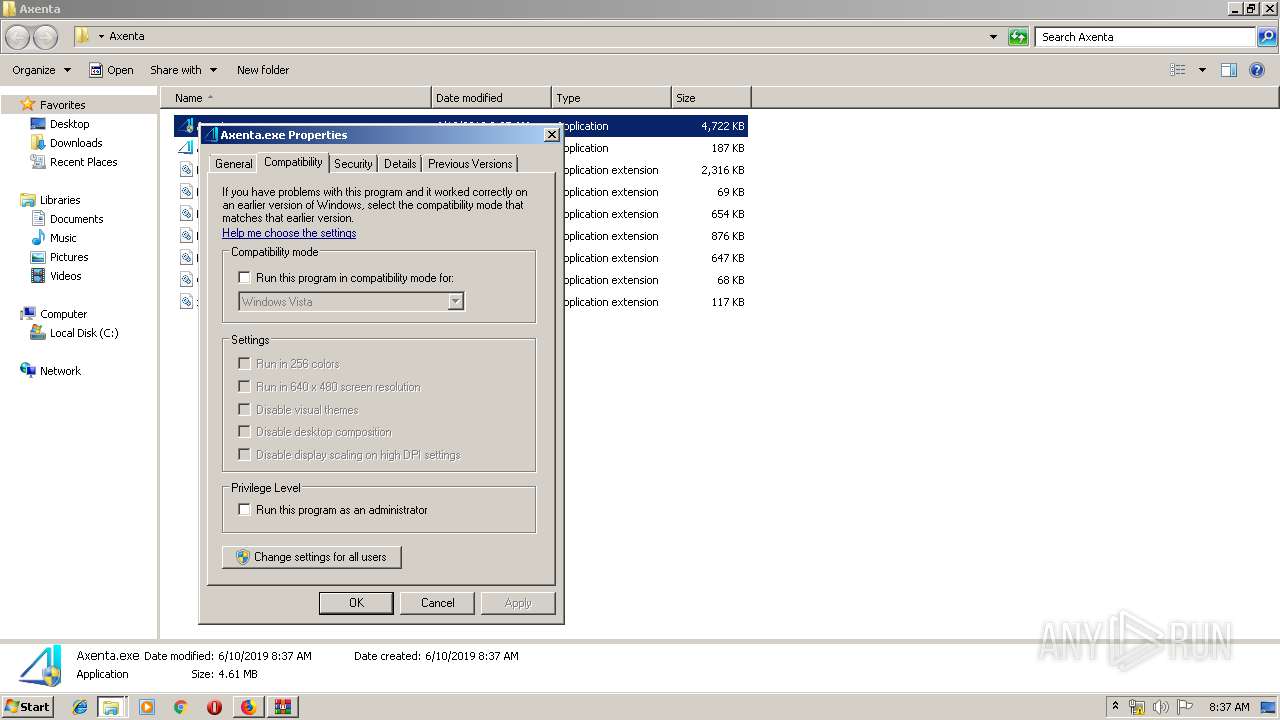Launch Windows Media Player from taskbar
Viewport: 1280px width, 720px height.
coord(147,707)
